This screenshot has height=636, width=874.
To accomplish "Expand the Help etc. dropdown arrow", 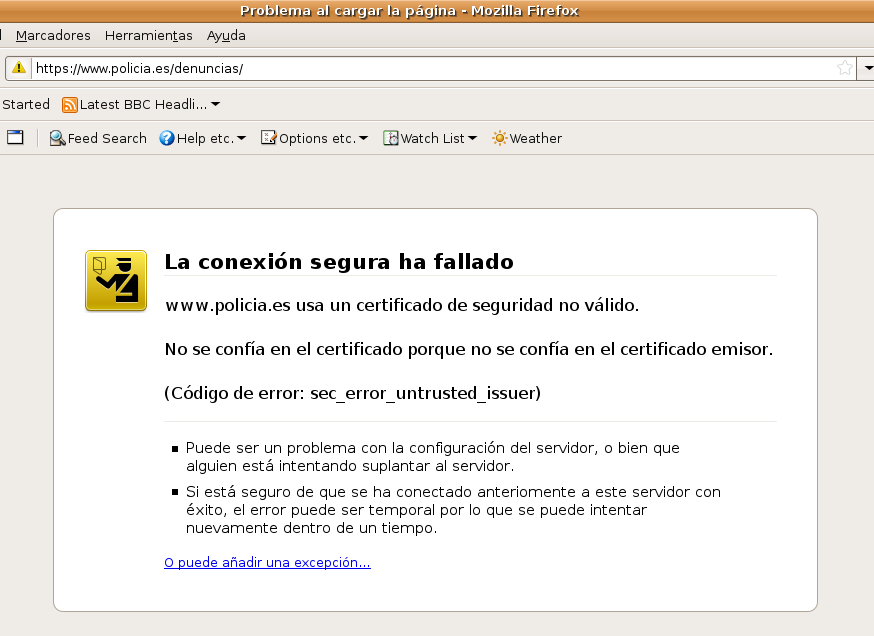I will coord(241,138).
